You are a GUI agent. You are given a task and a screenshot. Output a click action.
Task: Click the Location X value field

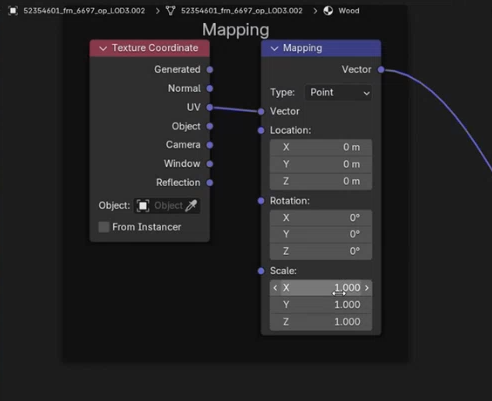pos(321,147)
